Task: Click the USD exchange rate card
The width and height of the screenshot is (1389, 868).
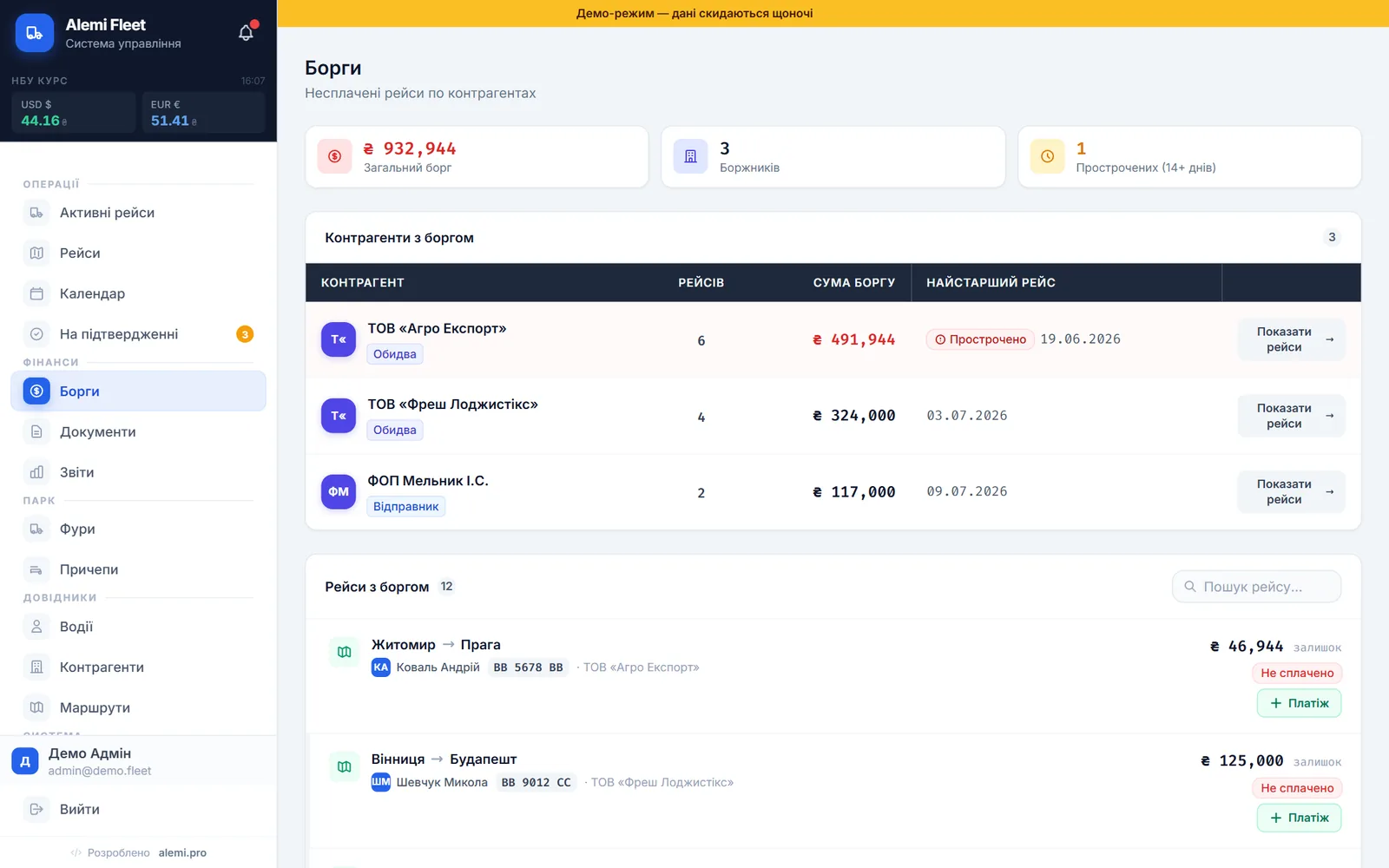Action: coord(74,113)
